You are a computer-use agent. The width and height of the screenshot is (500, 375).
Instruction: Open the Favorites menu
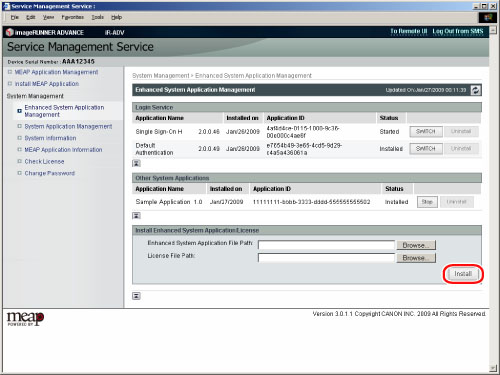(x=73, y=17)
